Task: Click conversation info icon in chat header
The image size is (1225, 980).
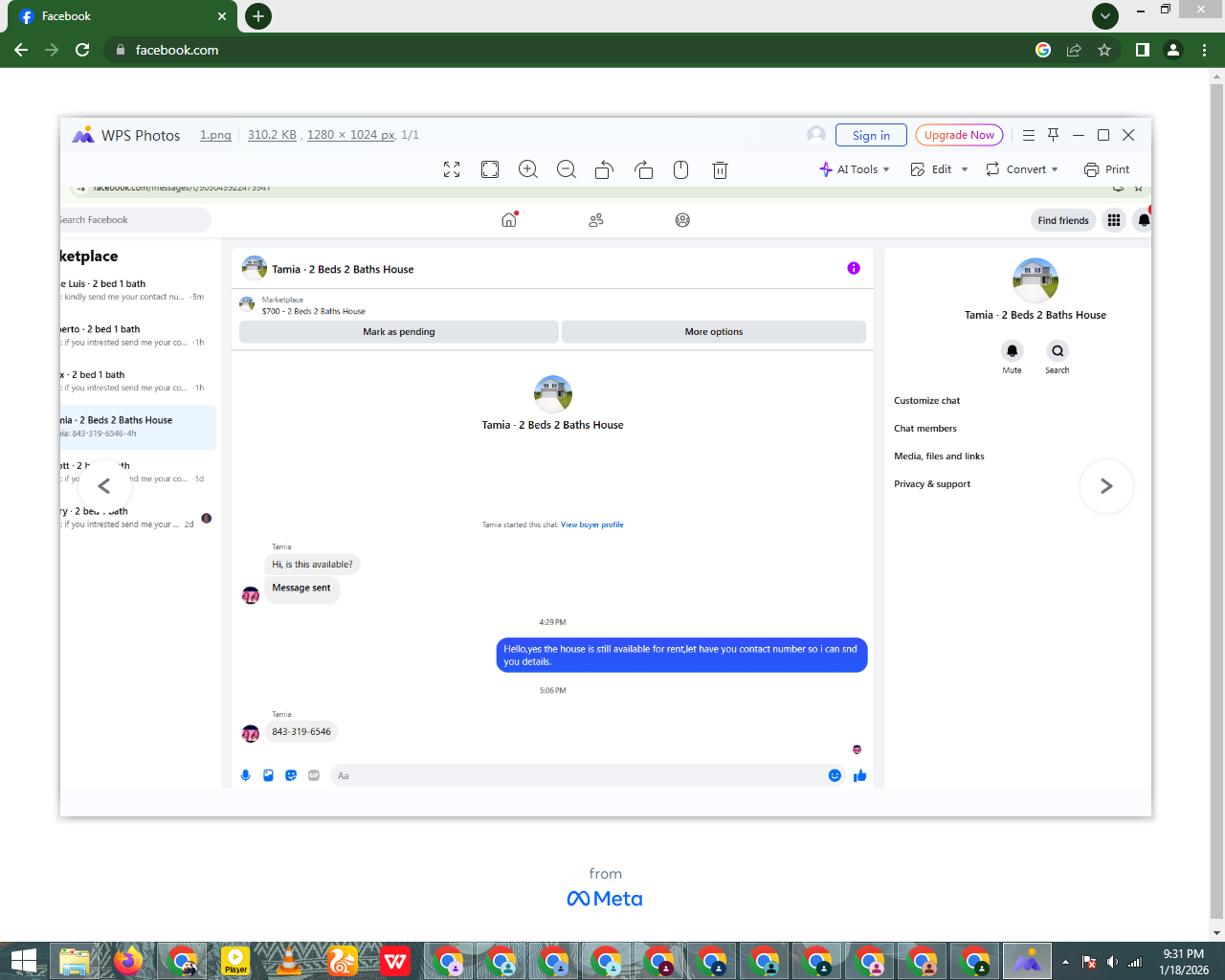Action: coord(854,268)
